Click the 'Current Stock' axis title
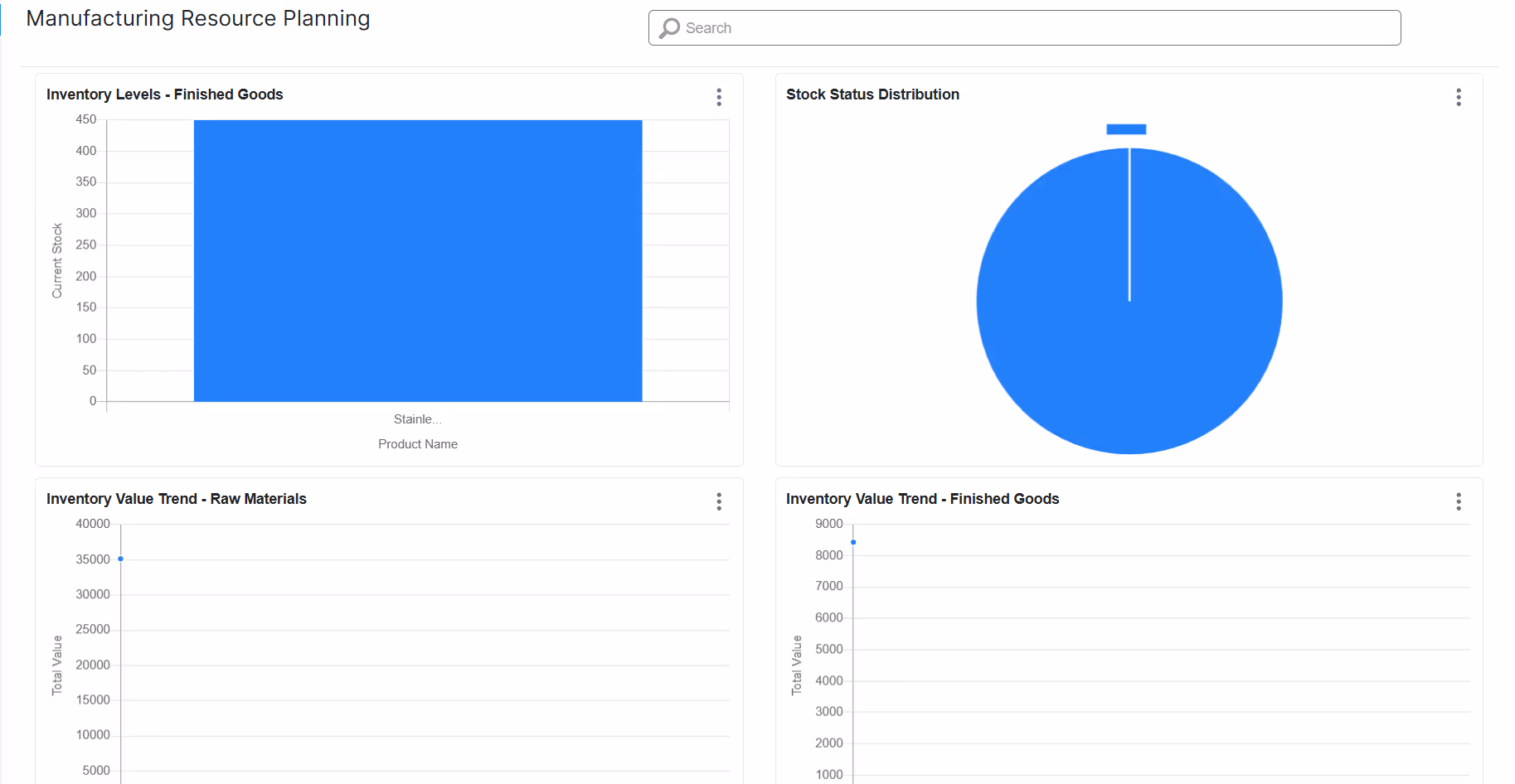 (57, 260)
